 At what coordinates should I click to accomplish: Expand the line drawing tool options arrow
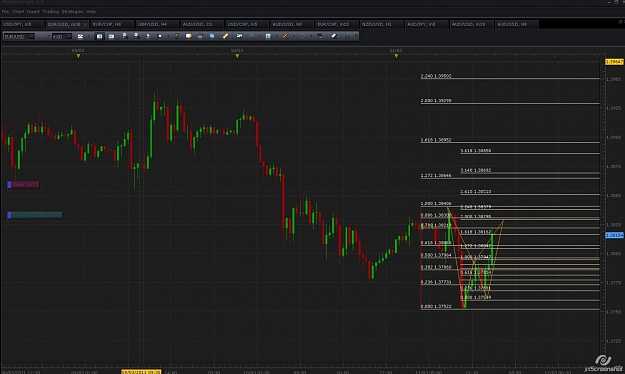coord(294,36)
